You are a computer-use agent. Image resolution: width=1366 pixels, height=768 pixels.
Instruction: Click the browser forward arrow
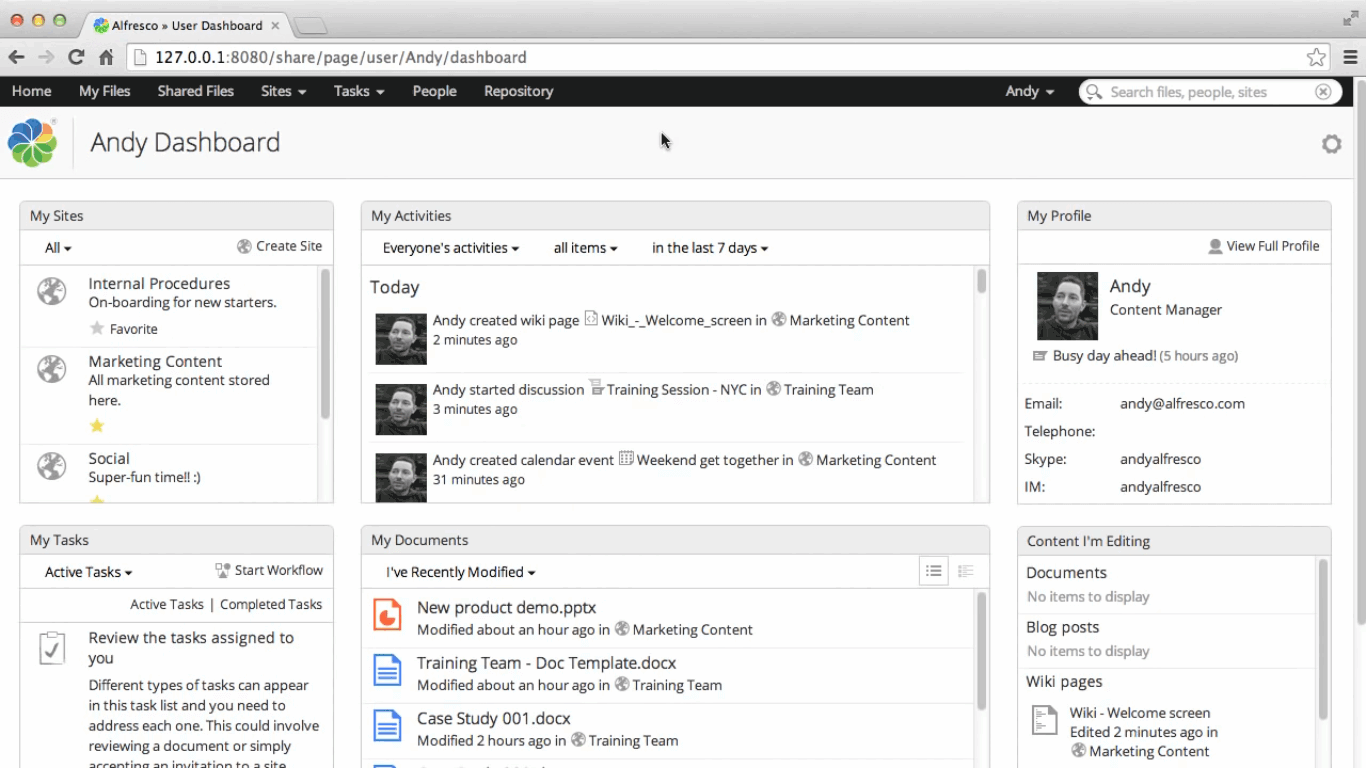[46, 57]
